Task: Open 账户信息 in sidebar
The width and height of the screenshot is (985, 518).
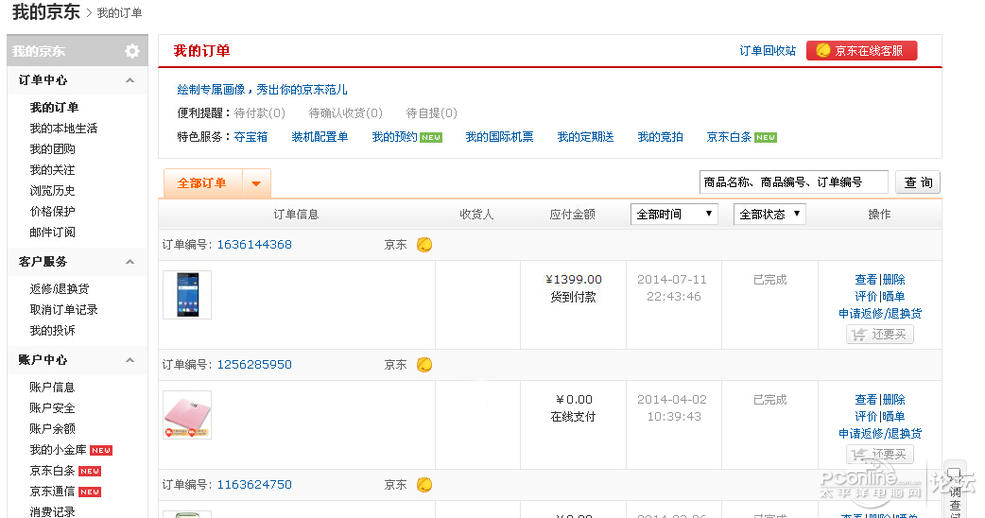Action: (52, 387)
